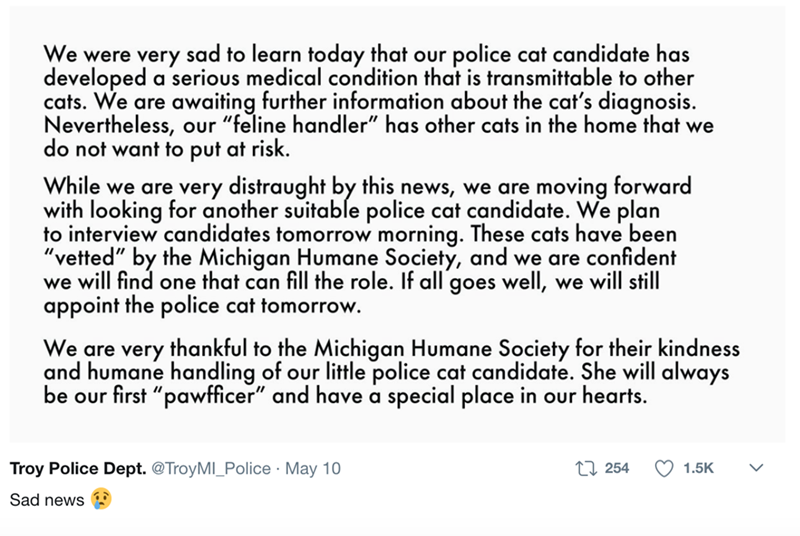Click the @TroyMI_Police handle
This screenshot has width=800, height=536.
(x=211, y=468)
